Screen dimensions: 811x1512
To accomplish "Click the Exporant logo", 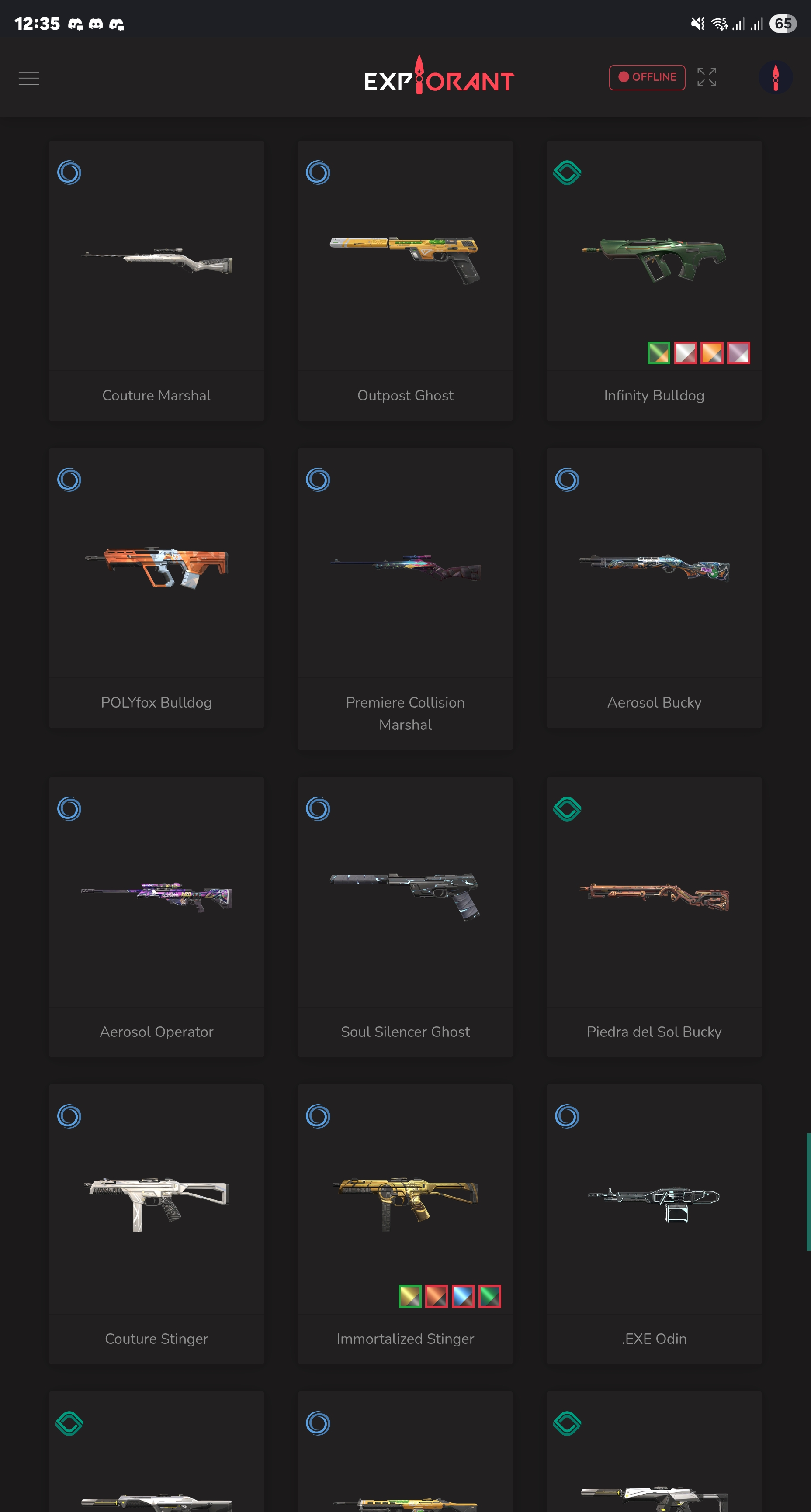I will coord(439,77).
